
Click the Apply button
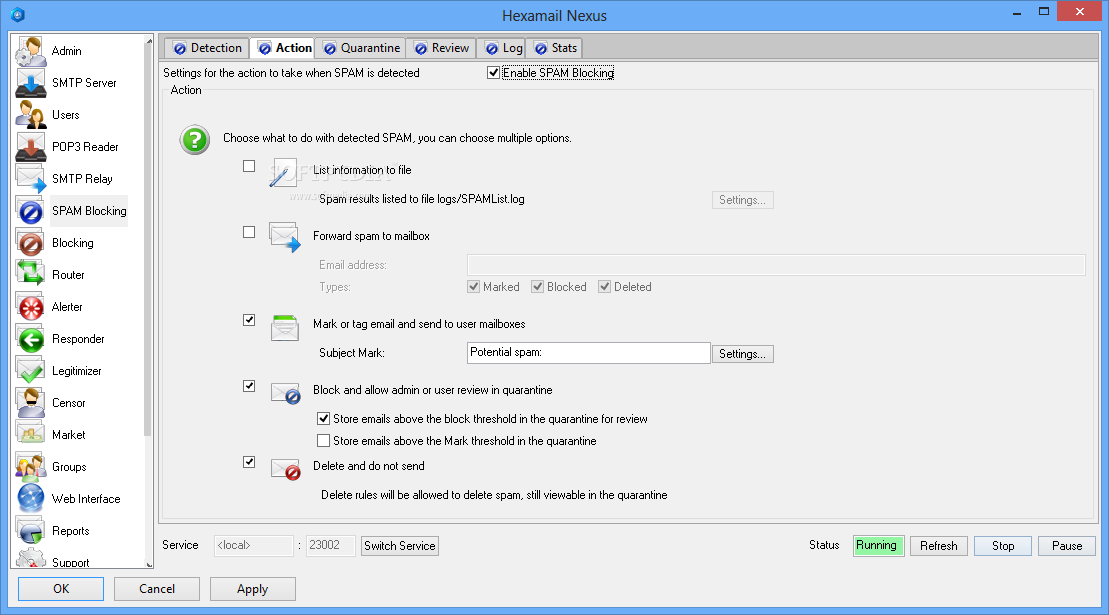point(252,589)
